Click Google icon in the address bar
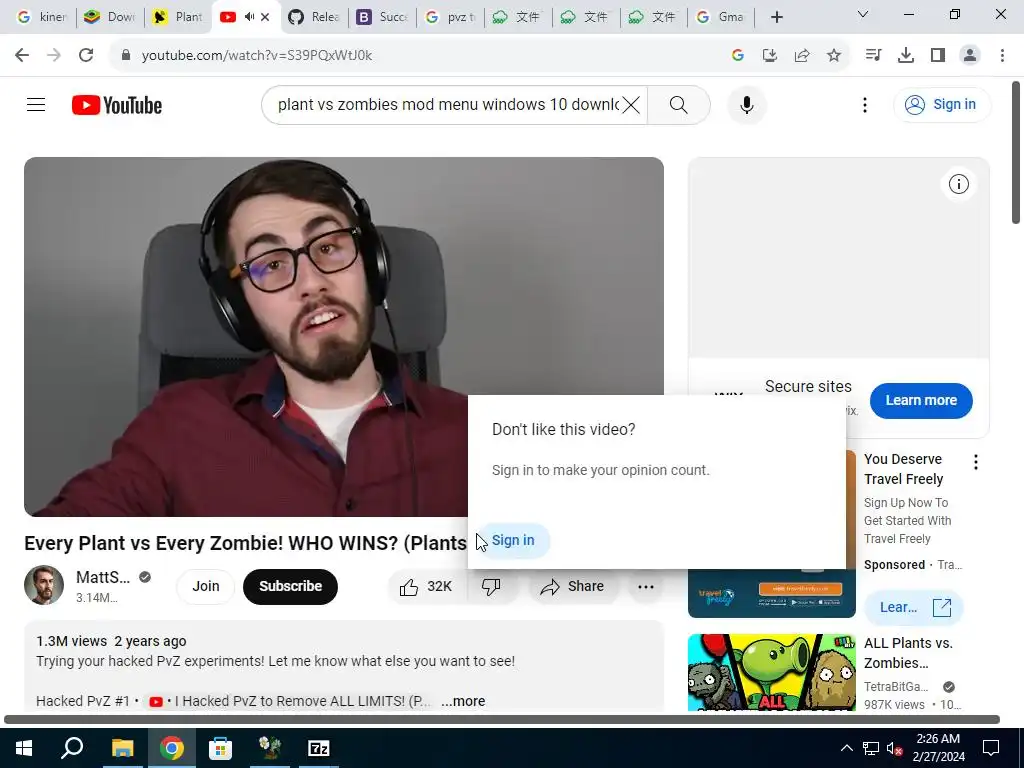The height and width of the screenshot is (768, 1024). click(x=738, y=55)
